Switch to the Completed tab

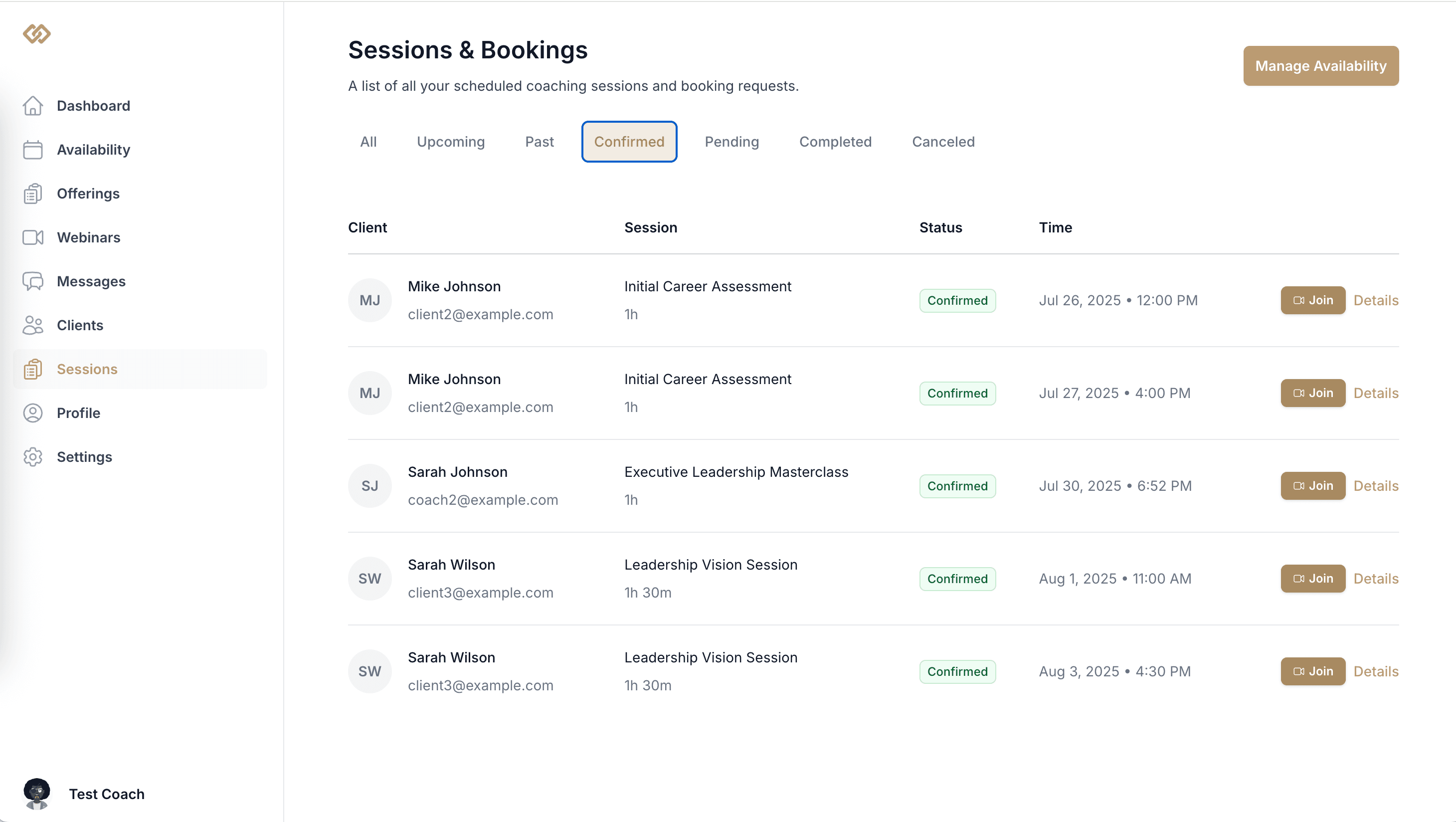coord(835,142)
